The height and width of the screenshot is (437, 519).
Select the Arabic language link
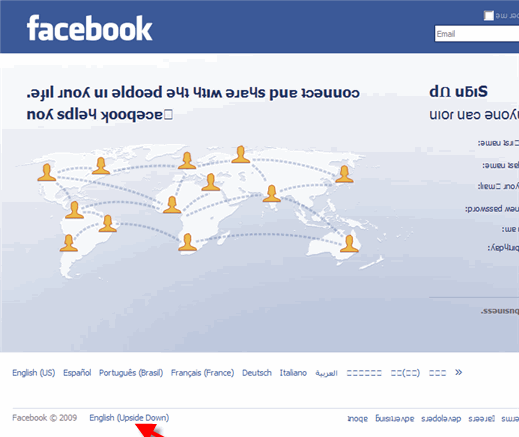click(326, 373)
